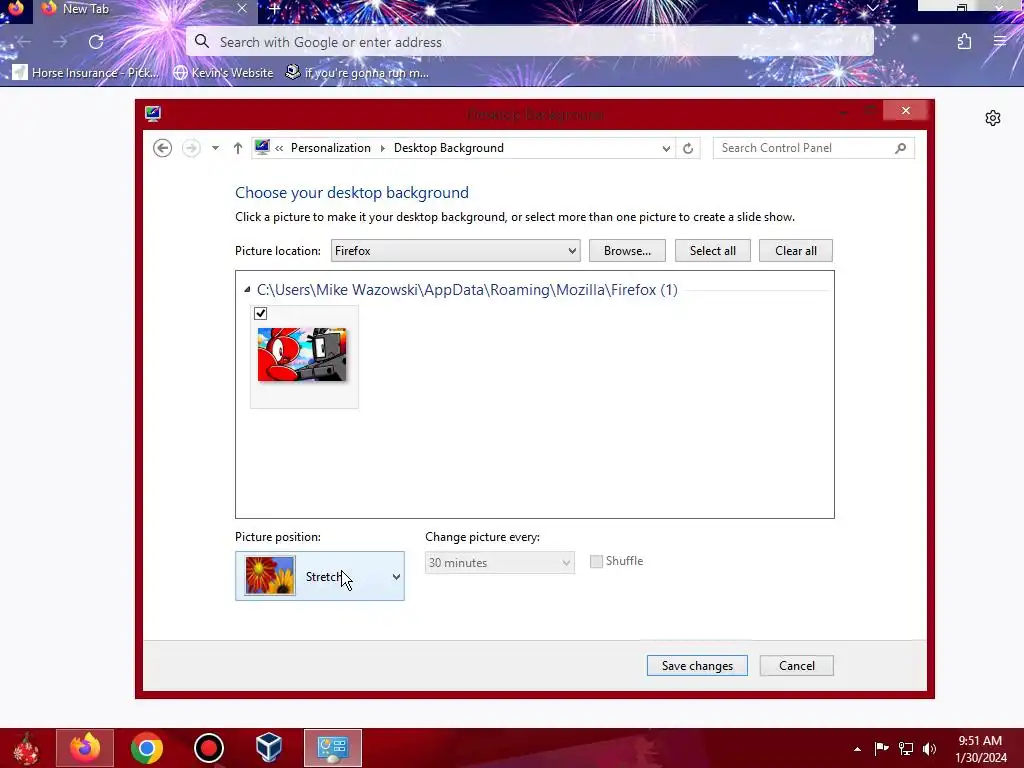The height and width of the screenshot is (768, 1024).
Task: Open the 'if you're gonna run m...' bookmark
Action: [x=357, y=72]
